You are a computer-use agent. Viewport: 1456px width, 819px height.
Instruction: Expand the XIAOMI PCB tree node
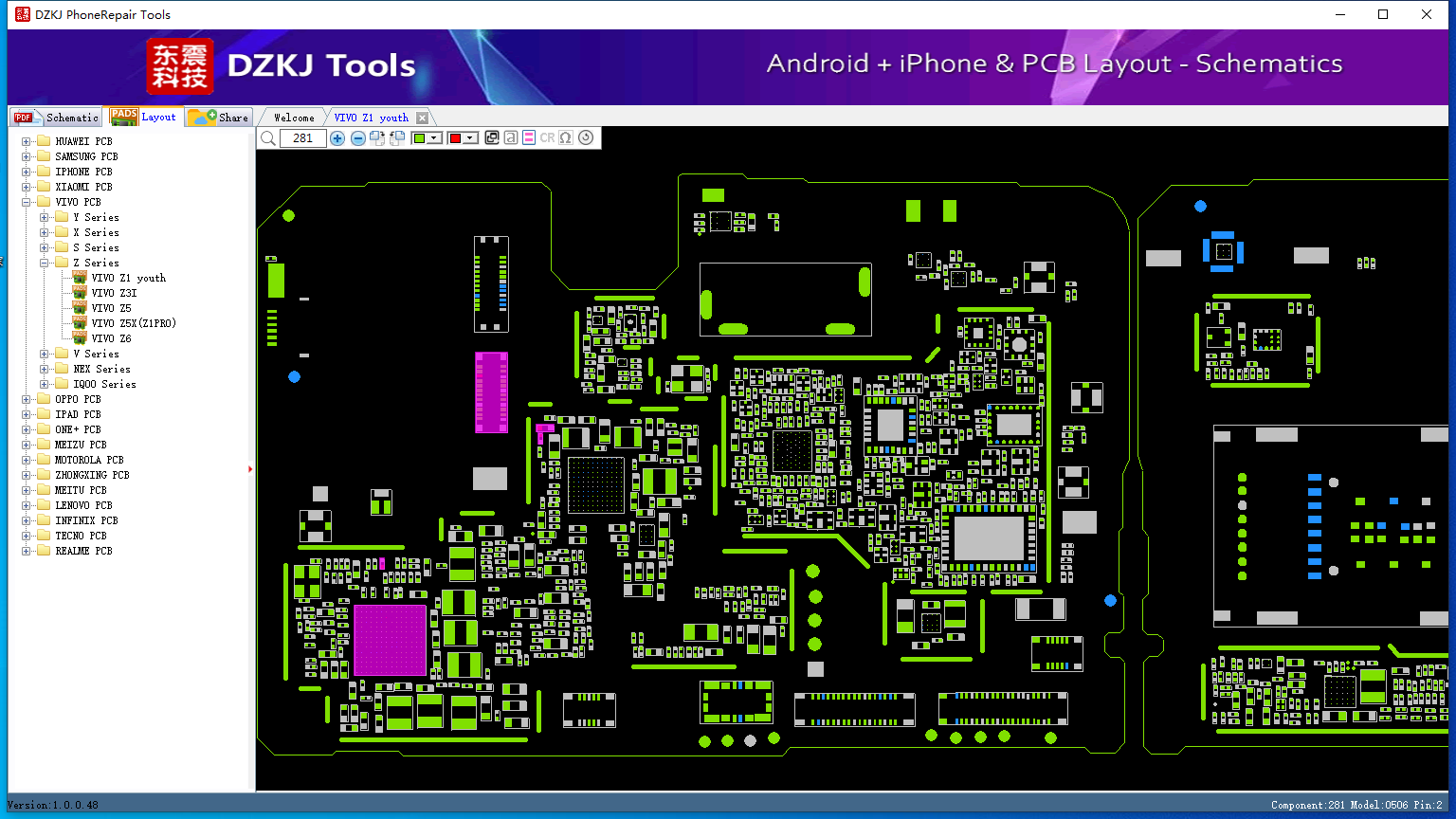26,187
